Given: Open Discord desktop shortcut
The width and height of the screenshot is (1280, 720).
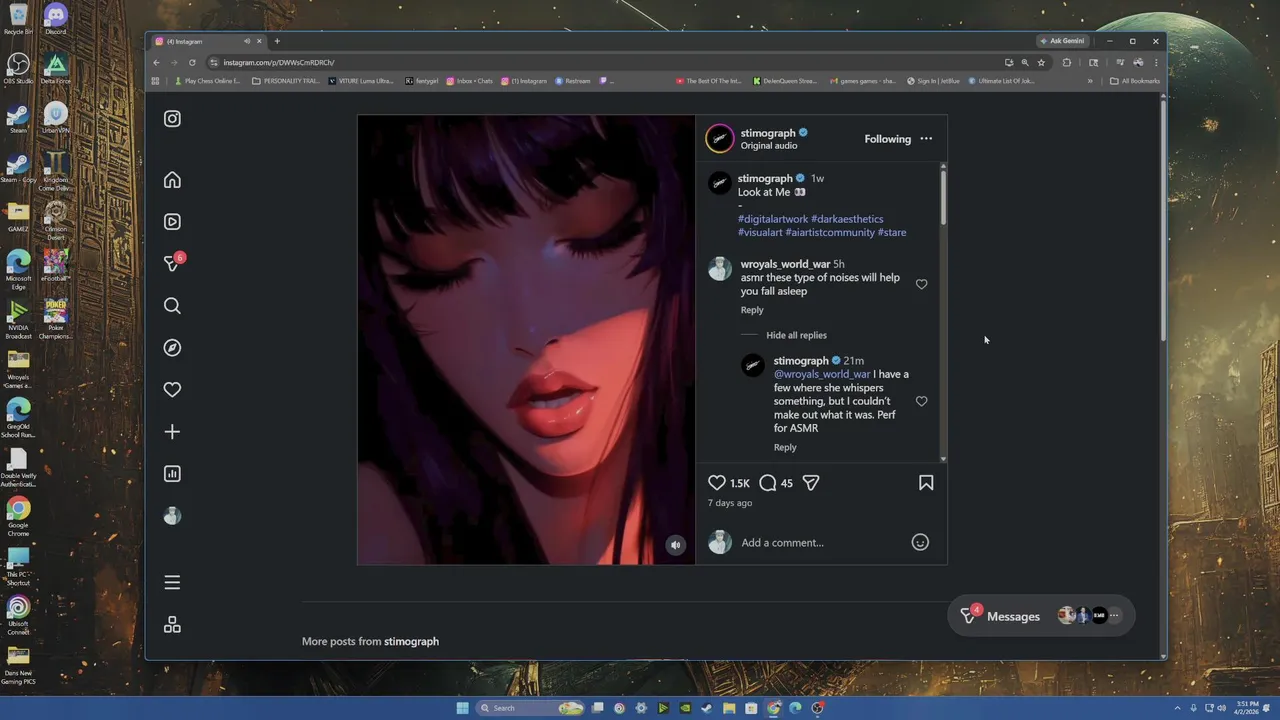Looking at the screenshot, I should point(56,18).
